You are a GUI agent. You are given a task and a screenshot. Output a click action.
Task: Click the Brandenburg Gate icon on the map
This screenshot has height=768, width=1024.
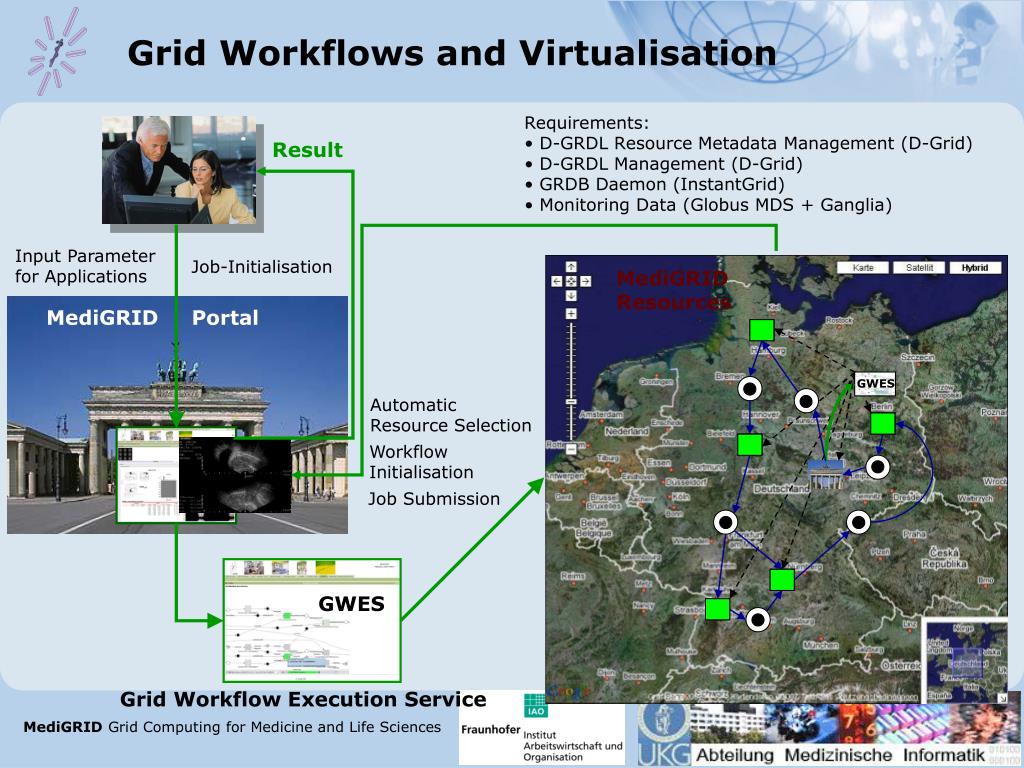tap(826, 474)
